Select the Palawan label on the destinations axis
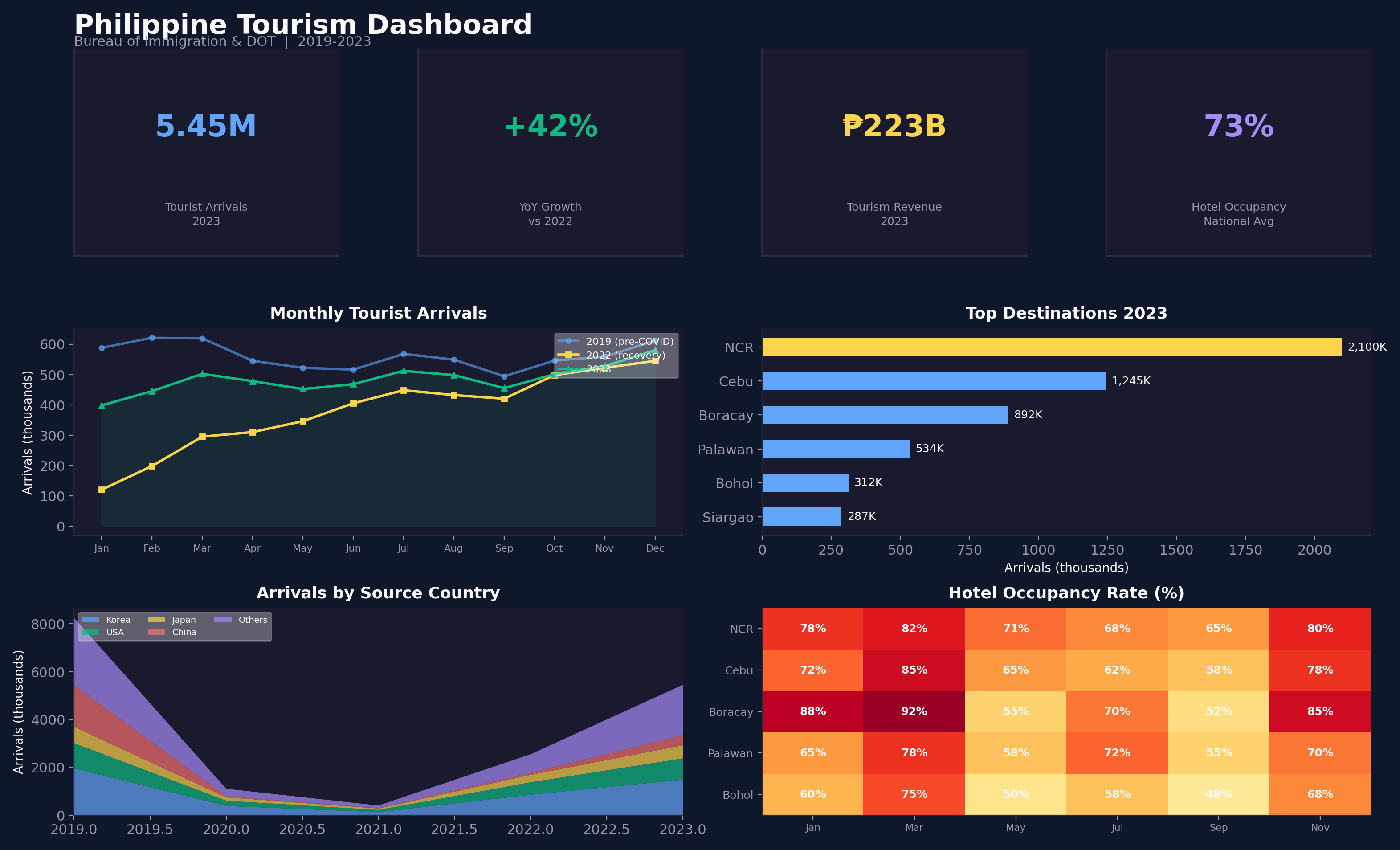 tap(726, 450)
